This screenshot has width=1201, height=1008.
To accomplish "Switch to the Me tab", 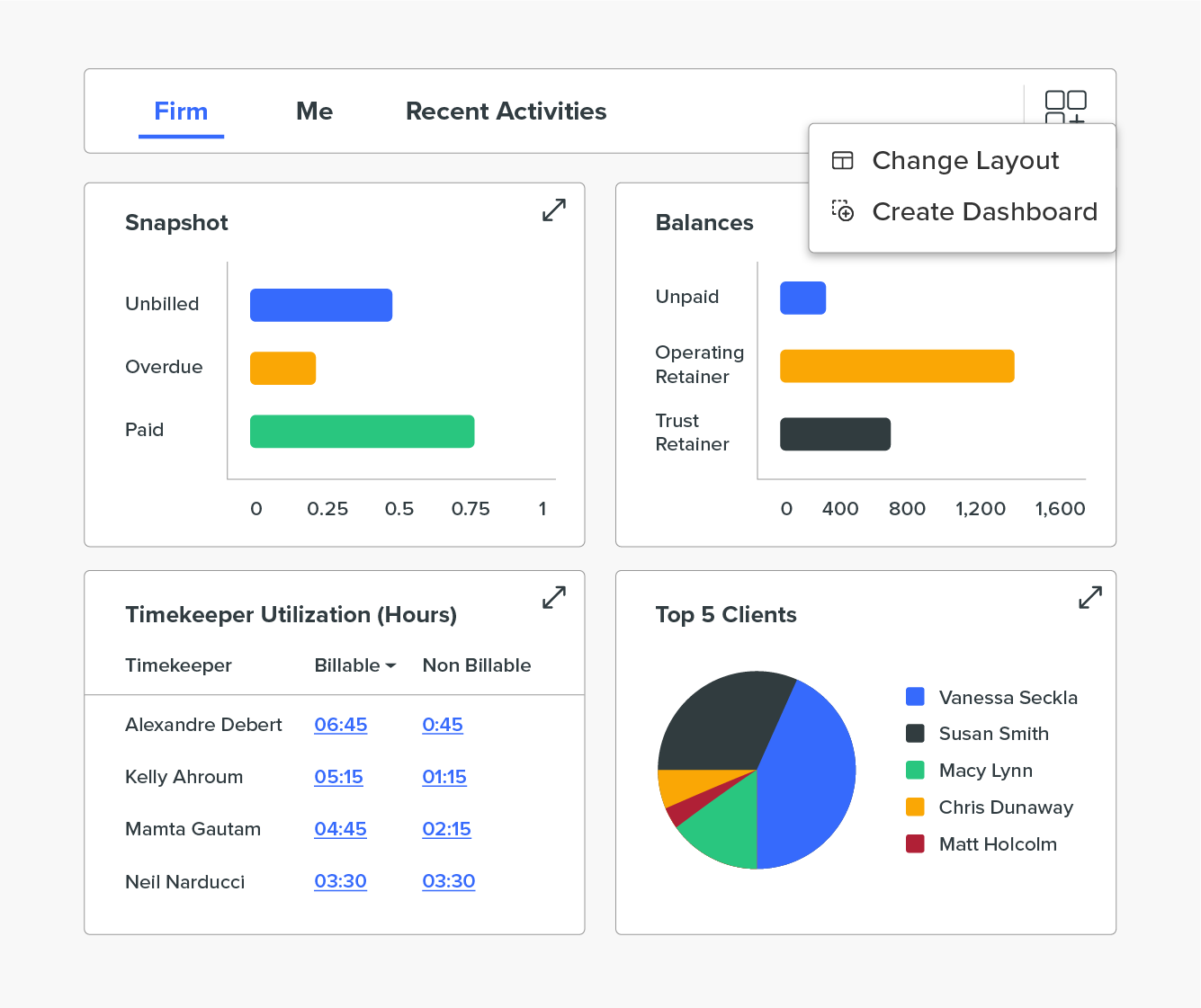I will [314, 112].
